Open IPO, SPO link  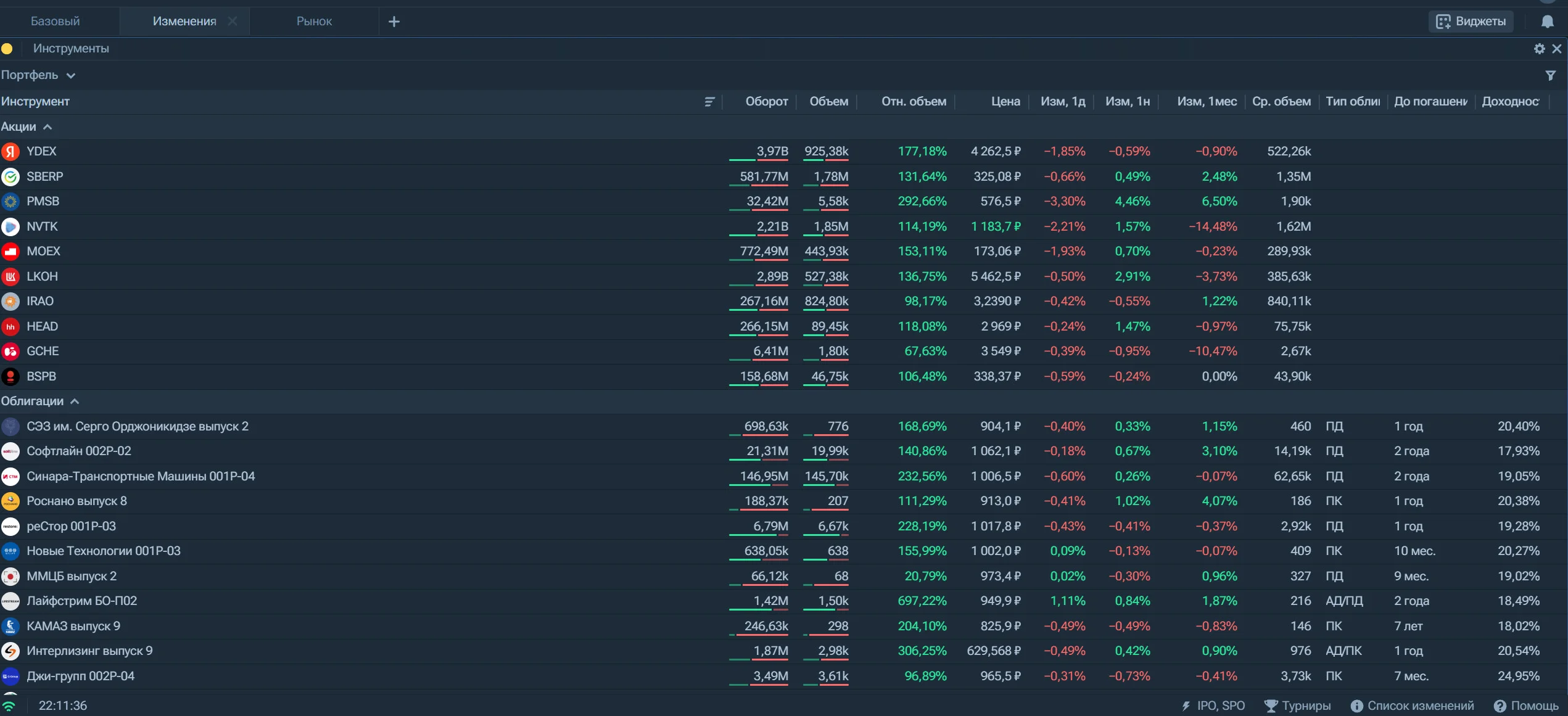[1213, 706]
